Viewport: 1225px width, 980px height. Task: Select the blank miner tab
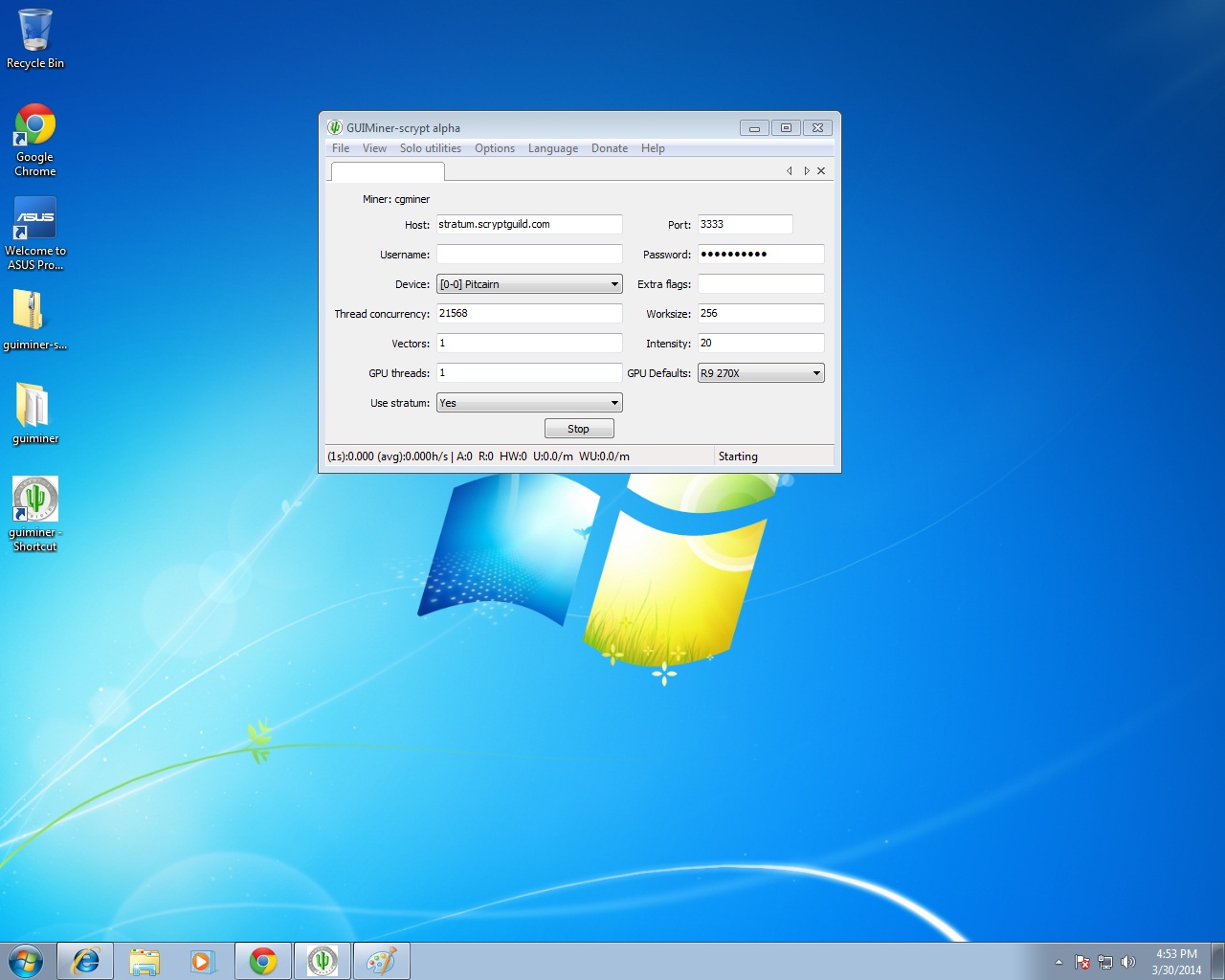388,171
